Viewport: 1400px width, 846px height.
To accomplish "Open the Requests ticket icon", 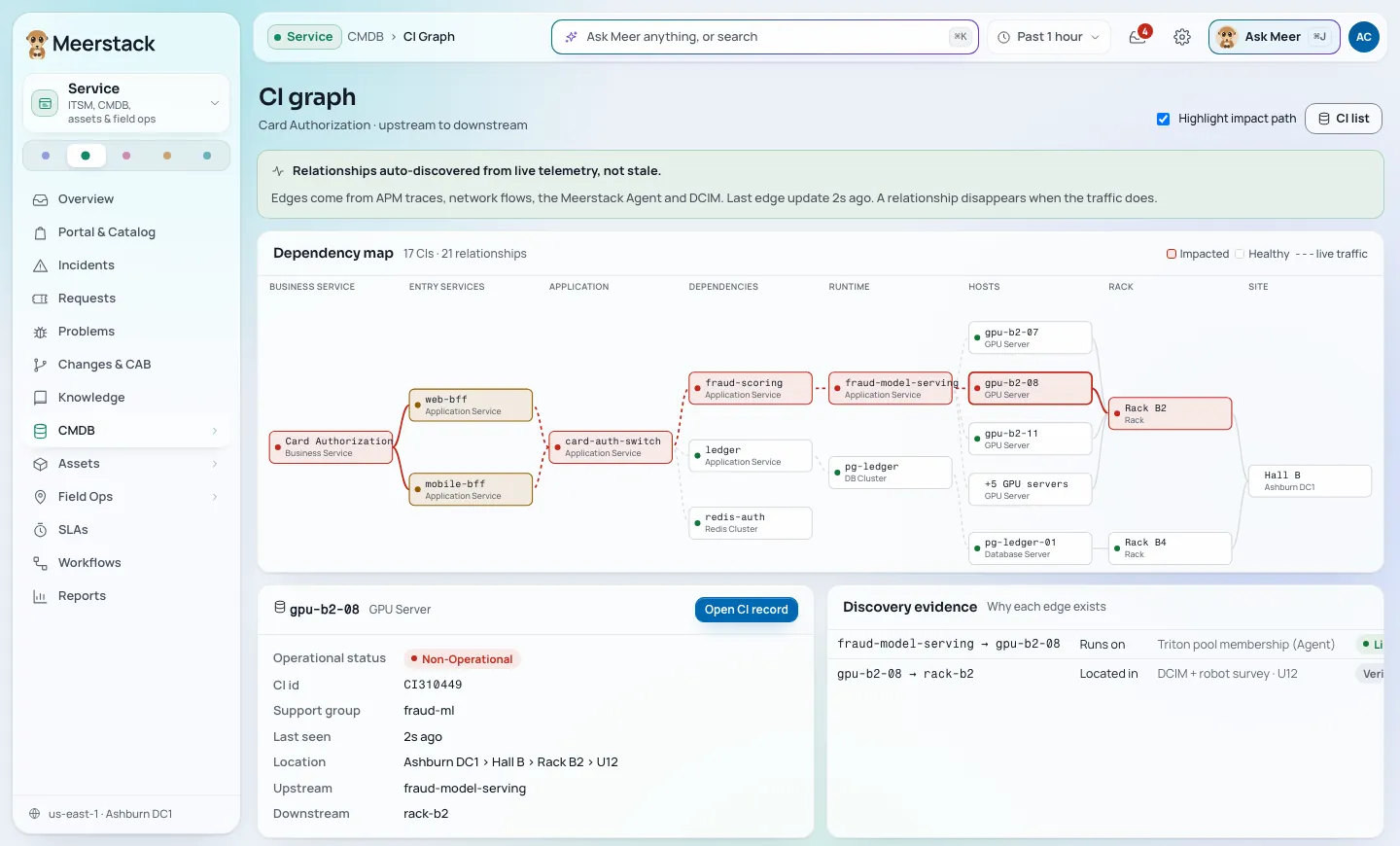I will pyautogui.click(x=40, y=299).
